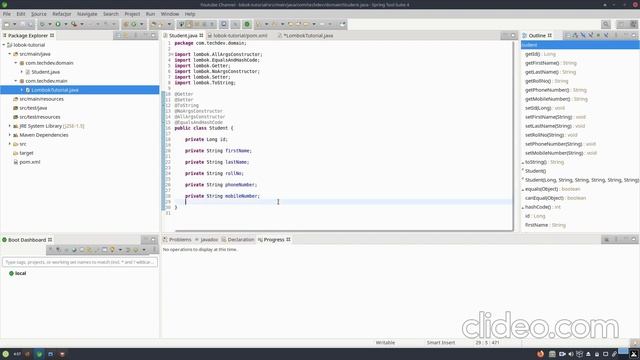Click the 'private String rollNo;' code line
Viewport: 640px width, 360px height.
click(x=214, y=173)
